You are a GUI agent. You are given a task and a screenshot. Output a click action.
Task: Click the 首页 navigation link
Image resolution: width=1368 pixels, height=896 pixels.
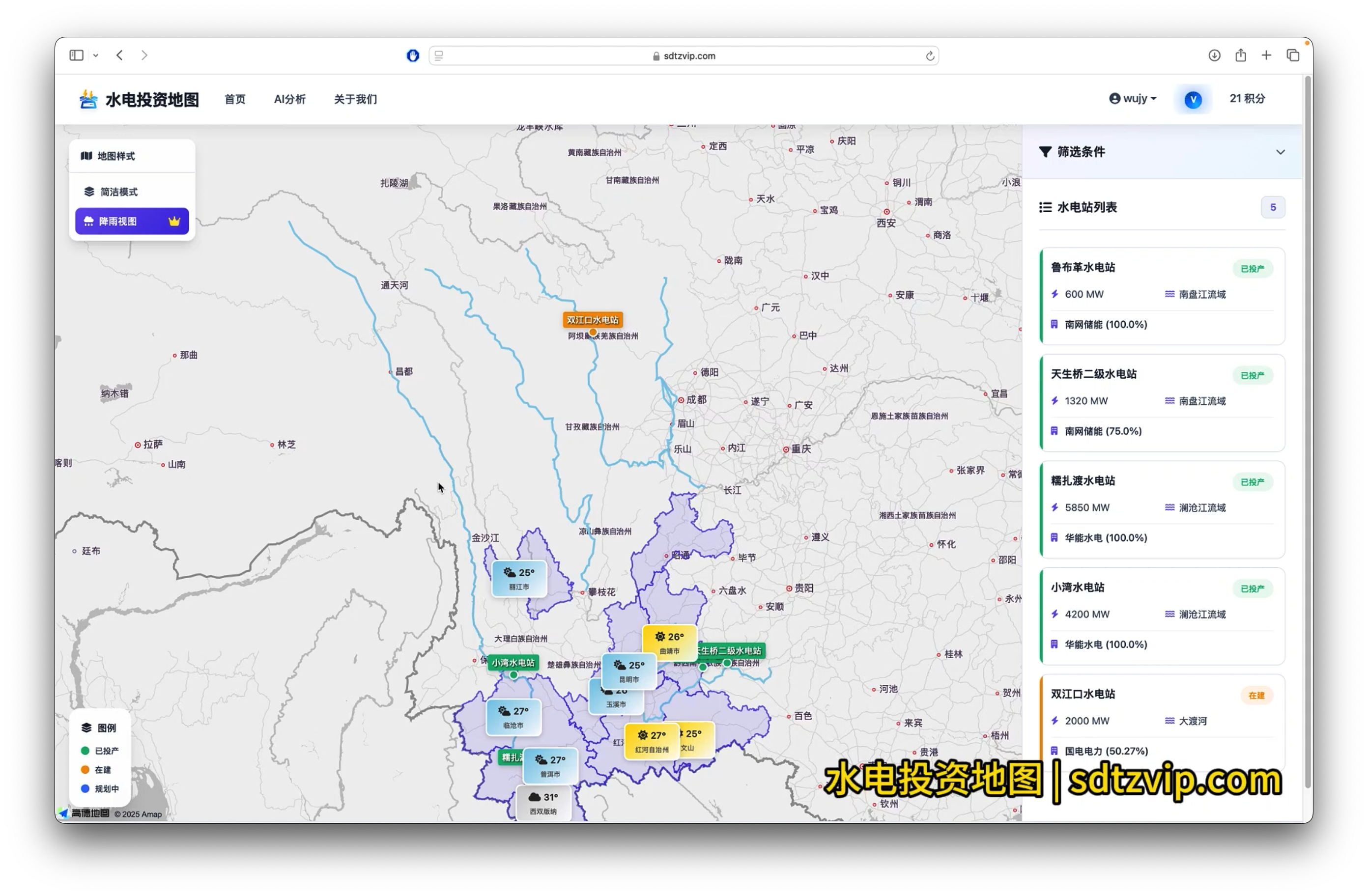[234, 99]
